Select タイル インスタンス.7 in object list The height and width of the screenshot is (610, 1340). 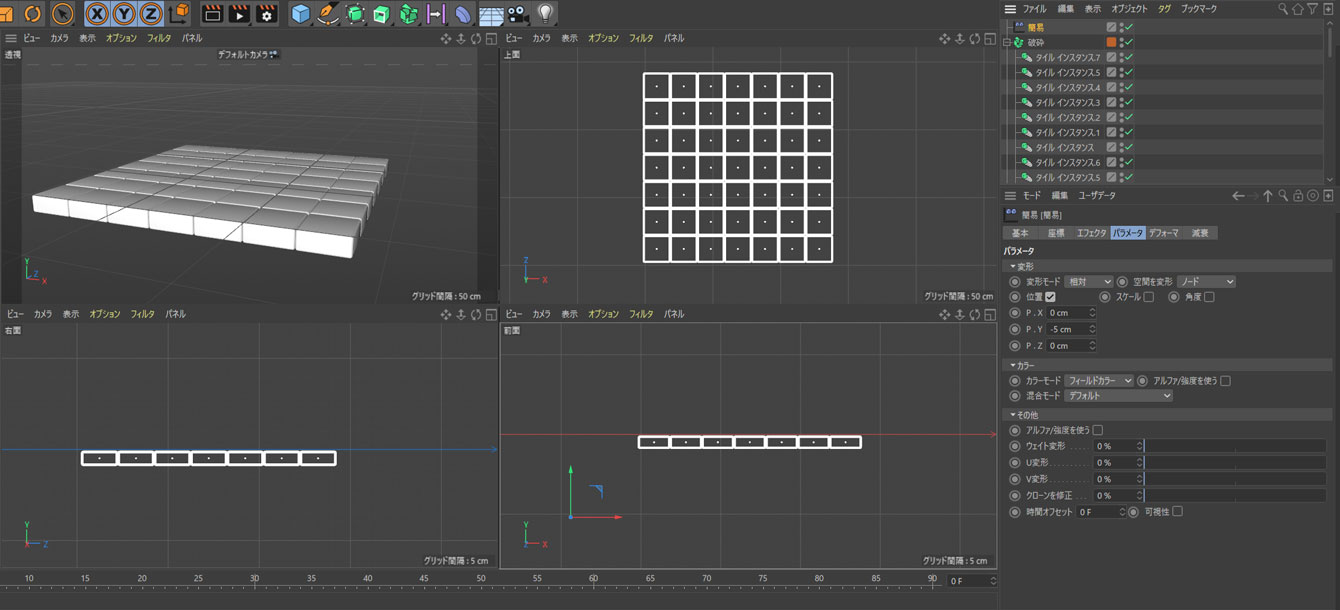[1067, 58]
